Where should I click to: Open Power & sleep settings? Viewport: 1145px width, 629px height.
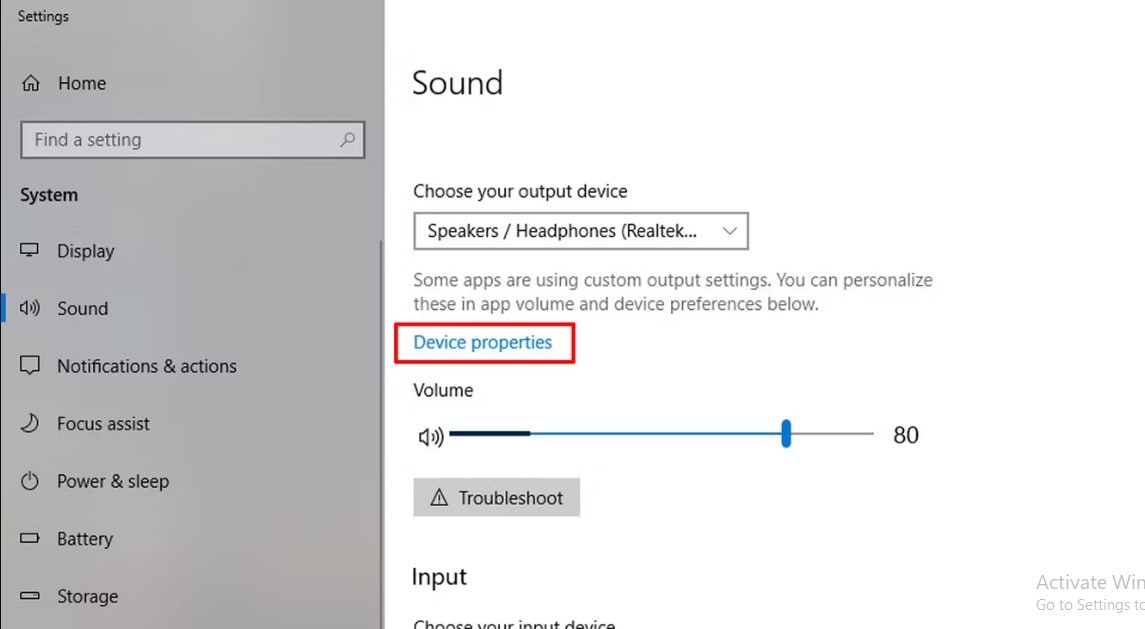click(x=112, y=481)
